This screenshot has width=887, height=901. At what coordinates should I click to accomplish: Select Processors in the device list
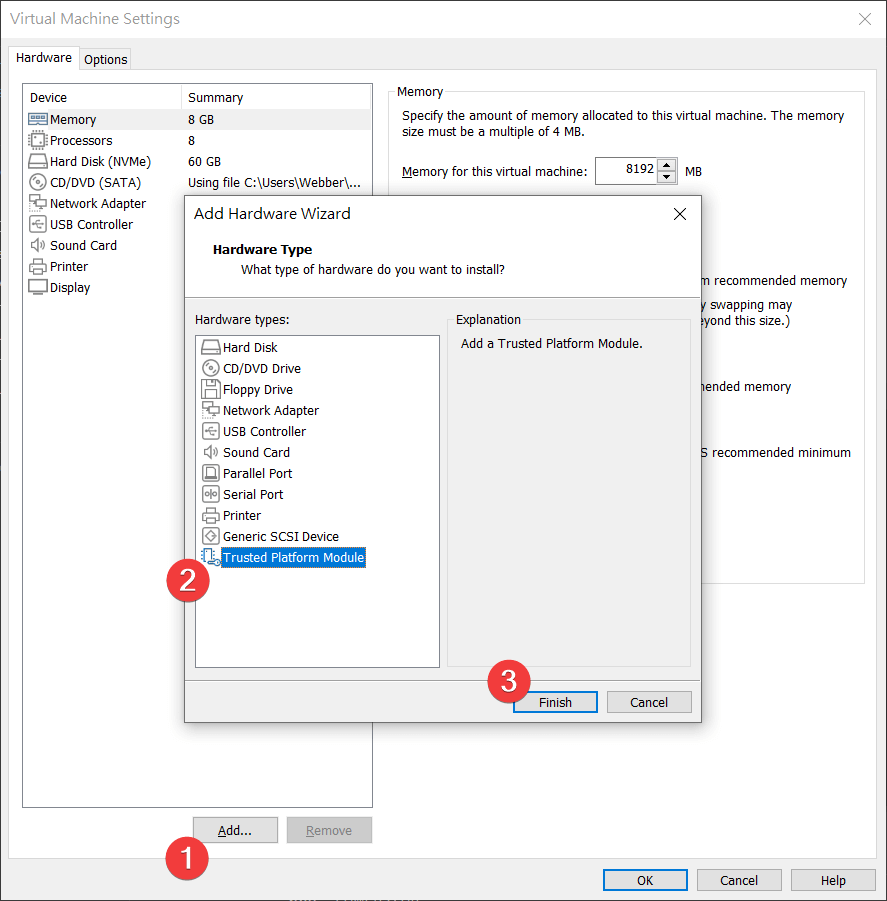point(81,141)
